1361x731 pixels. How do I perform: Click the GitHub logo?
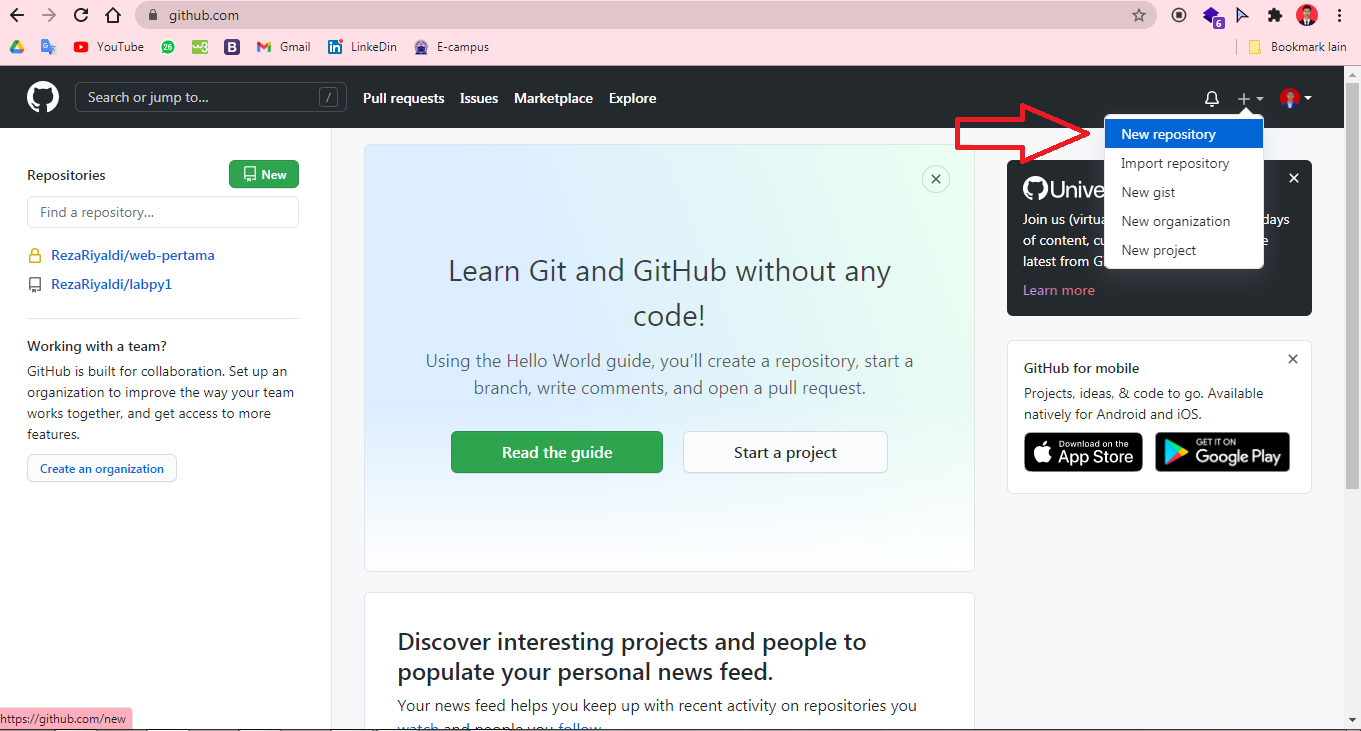pos(42,97)
